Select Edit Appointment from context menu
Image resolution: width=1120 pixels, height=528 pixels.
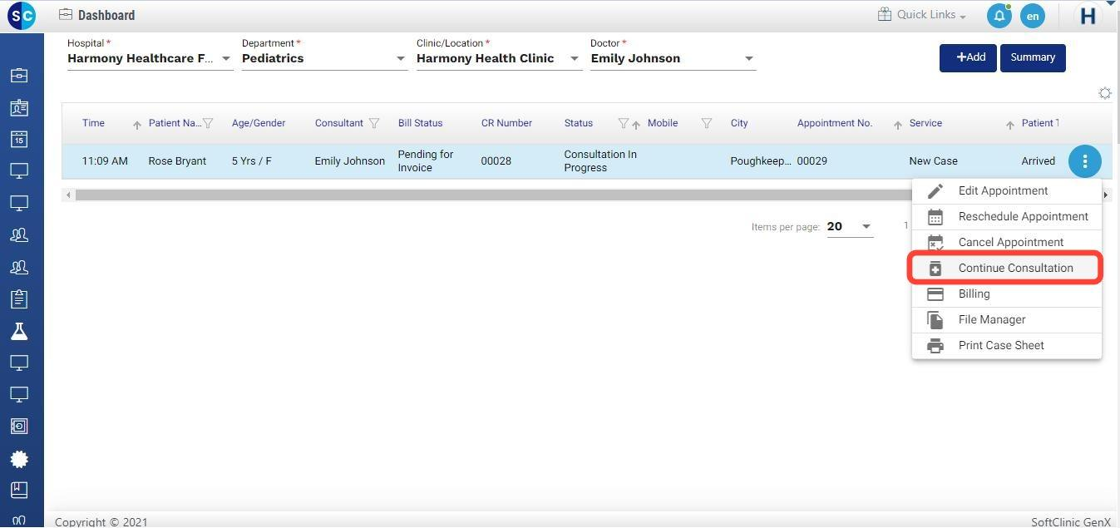(1006, 191)
